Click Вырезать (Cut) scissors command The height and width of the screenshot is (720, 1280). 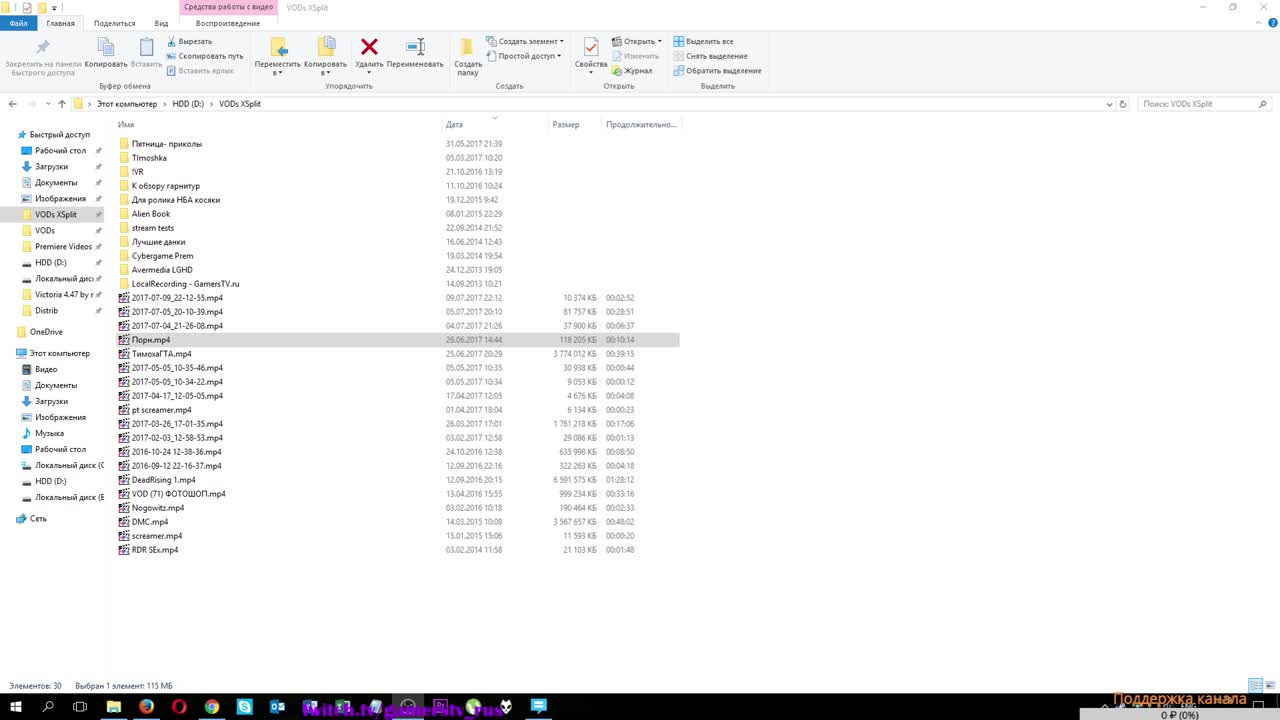[x=189, y=42]
